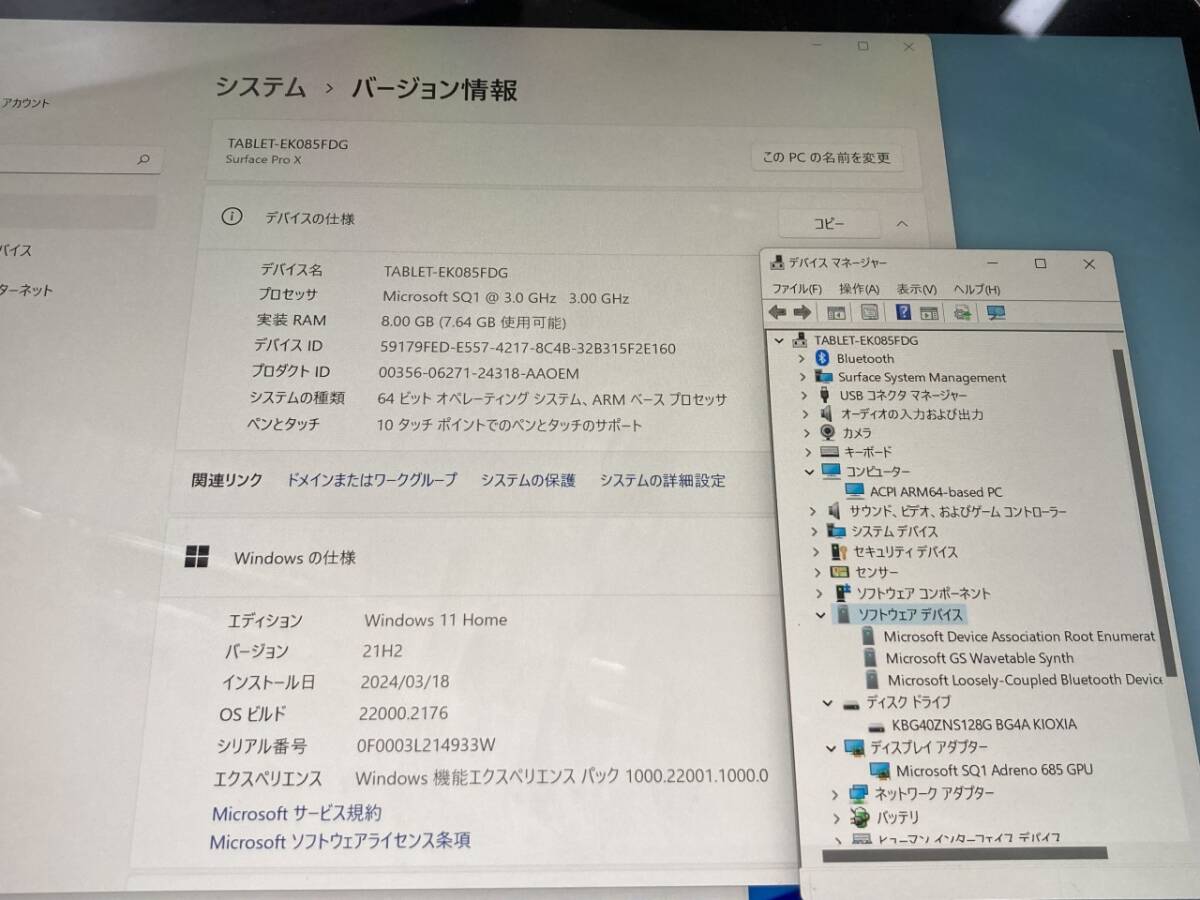Select the Adreno 685 GPU adapter icon

(x=880, y=770)
